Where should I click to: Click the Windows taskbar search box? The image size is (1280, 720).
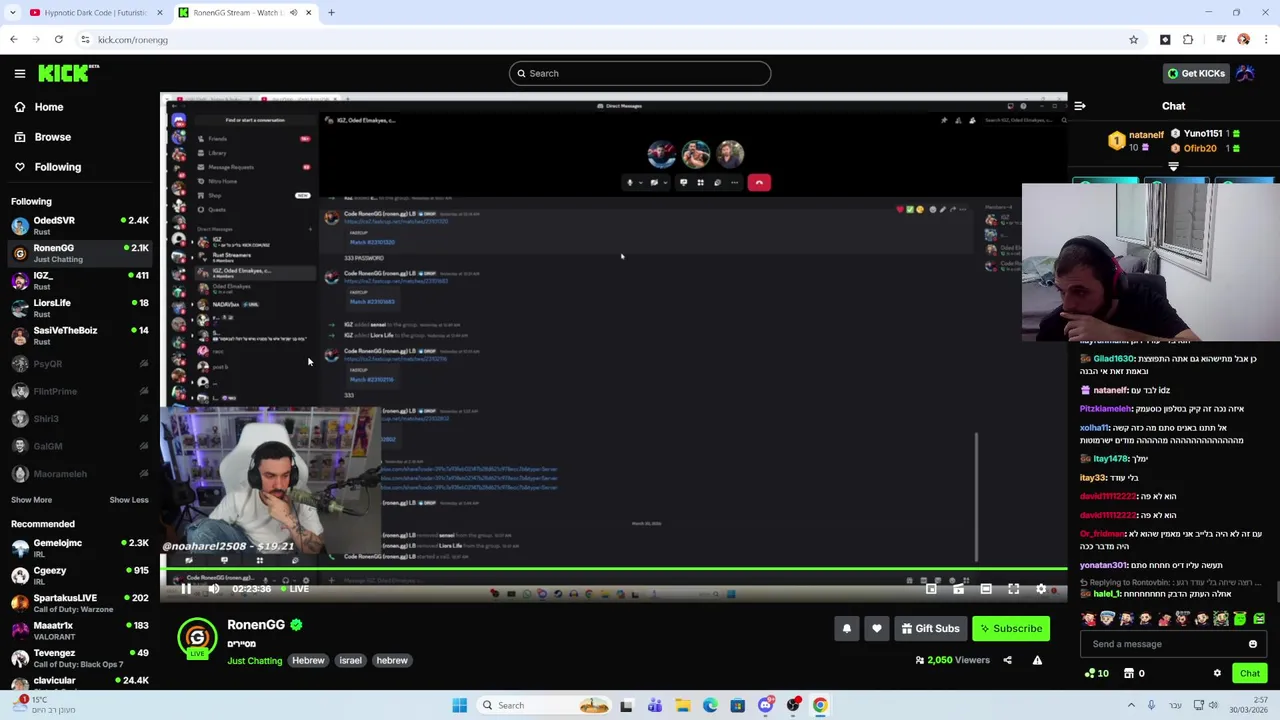pos(544,705)
